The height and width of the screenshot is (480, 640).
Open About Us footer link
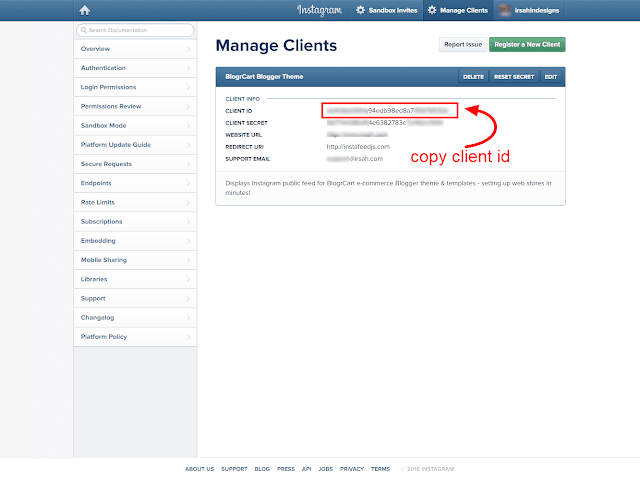[x=199, y=469]
